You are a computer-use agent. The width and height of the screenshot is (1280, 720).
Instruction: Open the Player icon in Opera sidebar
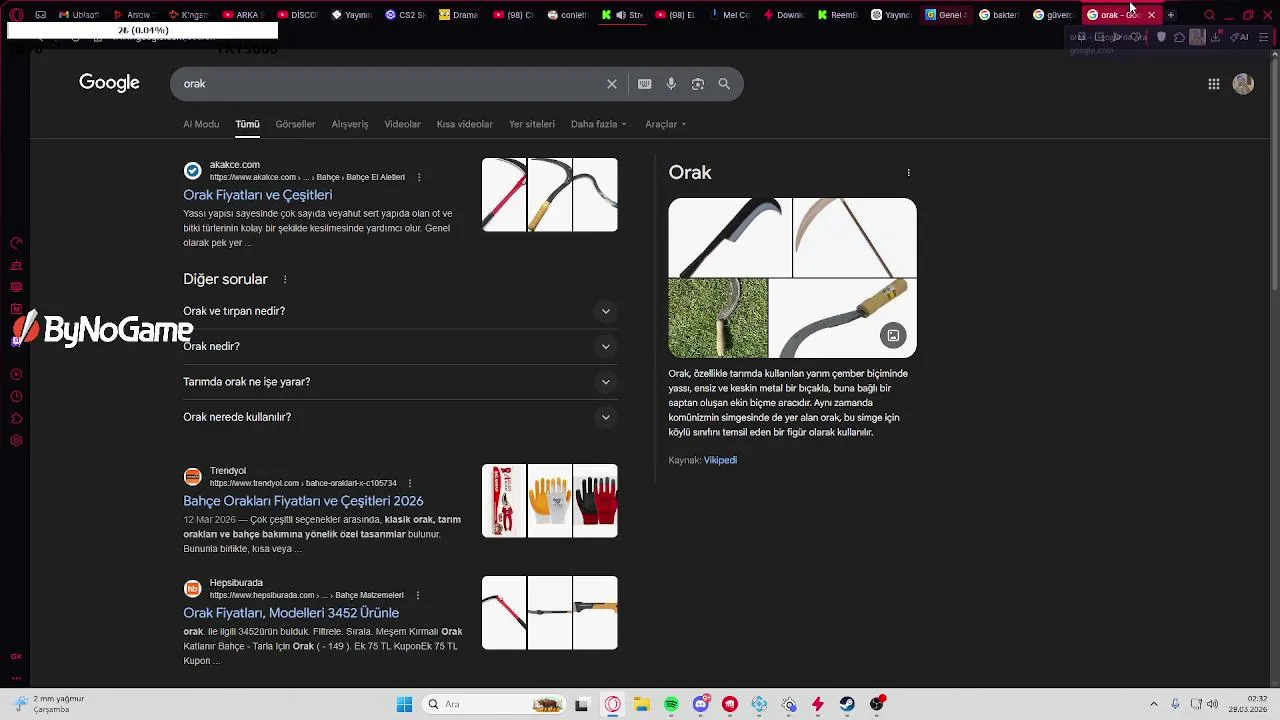pos(16,374)
